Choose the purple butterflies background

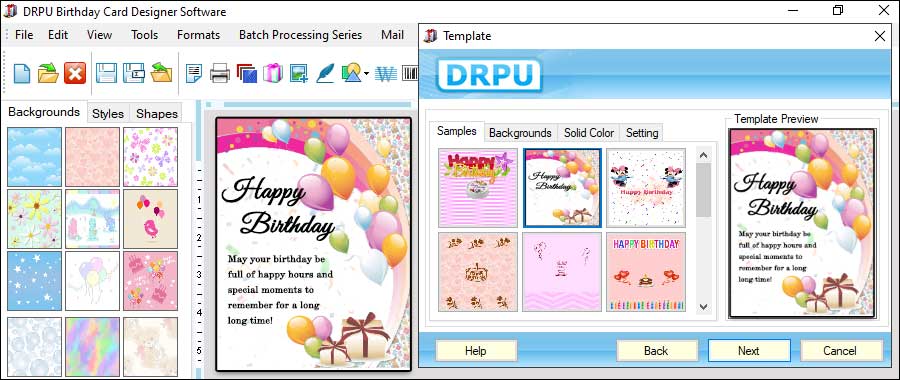[x=150, y=157]
